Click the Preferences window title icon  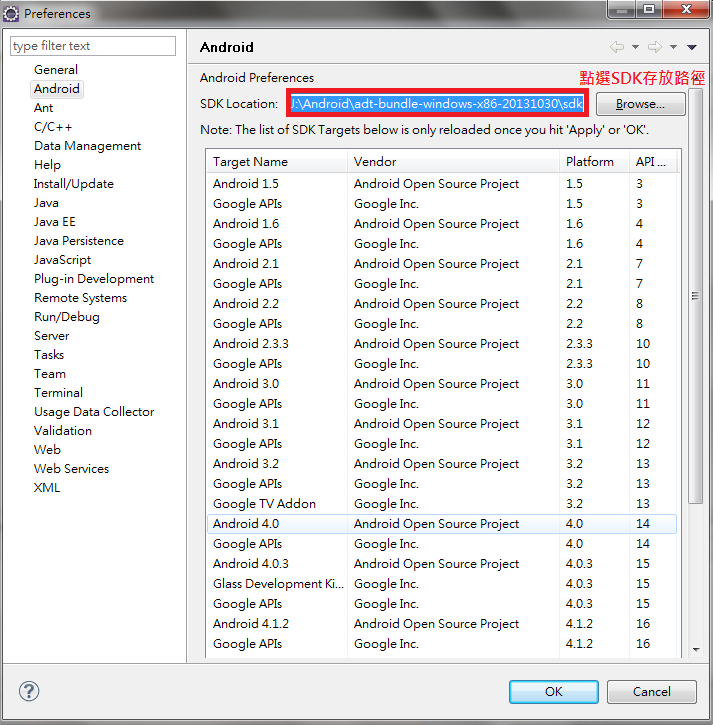point(11,13)
